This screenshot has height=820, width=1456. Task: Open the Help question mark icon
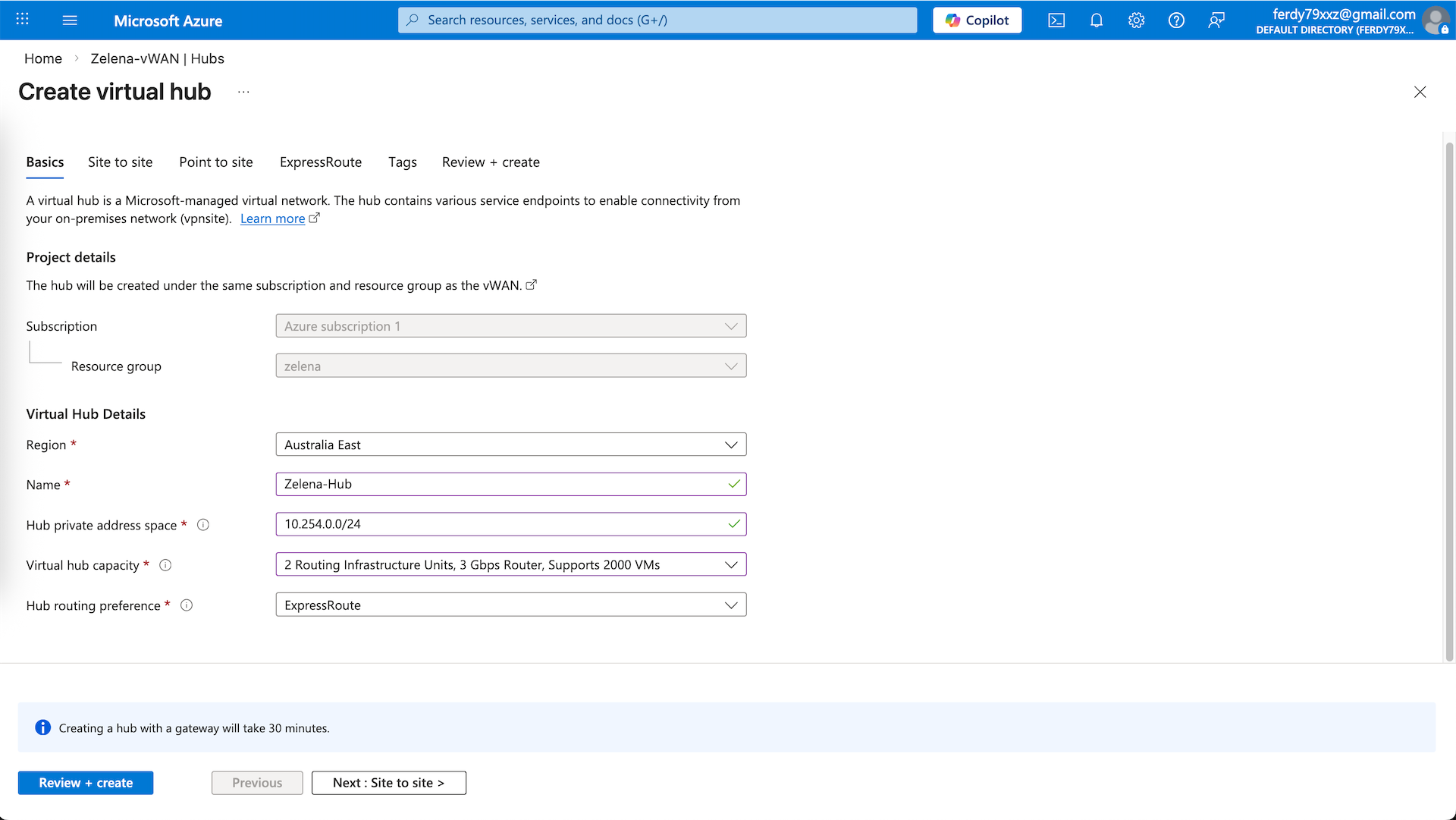(x=1176, y=20)
